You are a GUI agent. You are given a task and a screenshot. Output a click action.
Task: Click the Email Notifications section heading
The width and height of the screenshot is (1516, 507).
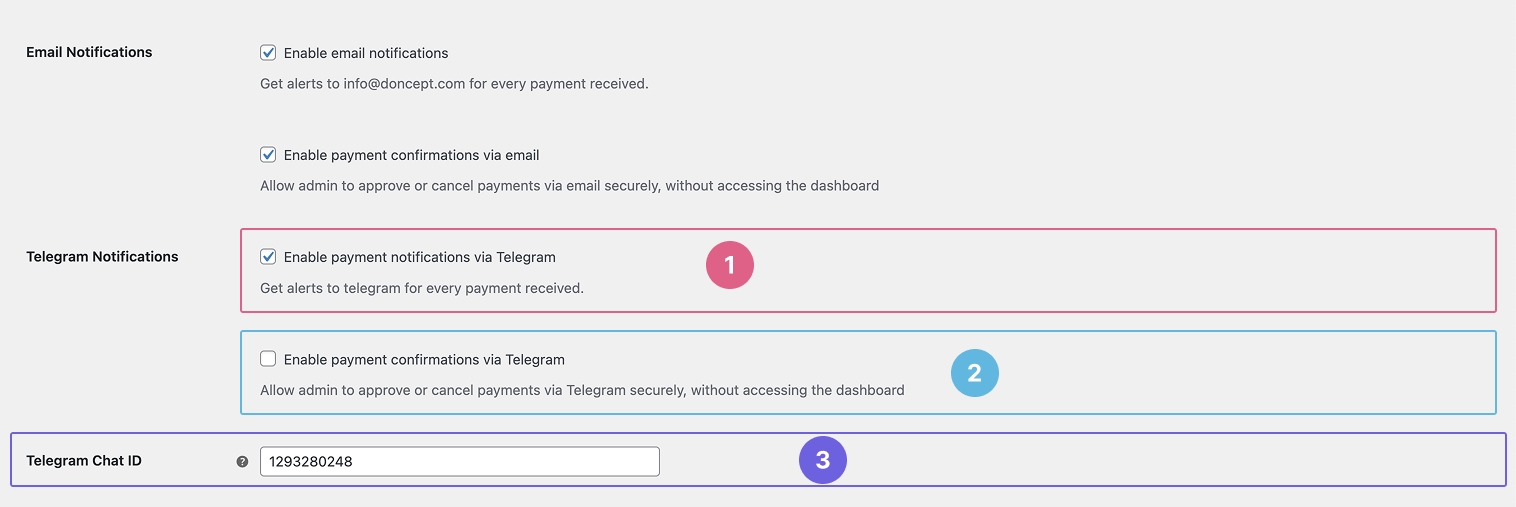[89, 52]
